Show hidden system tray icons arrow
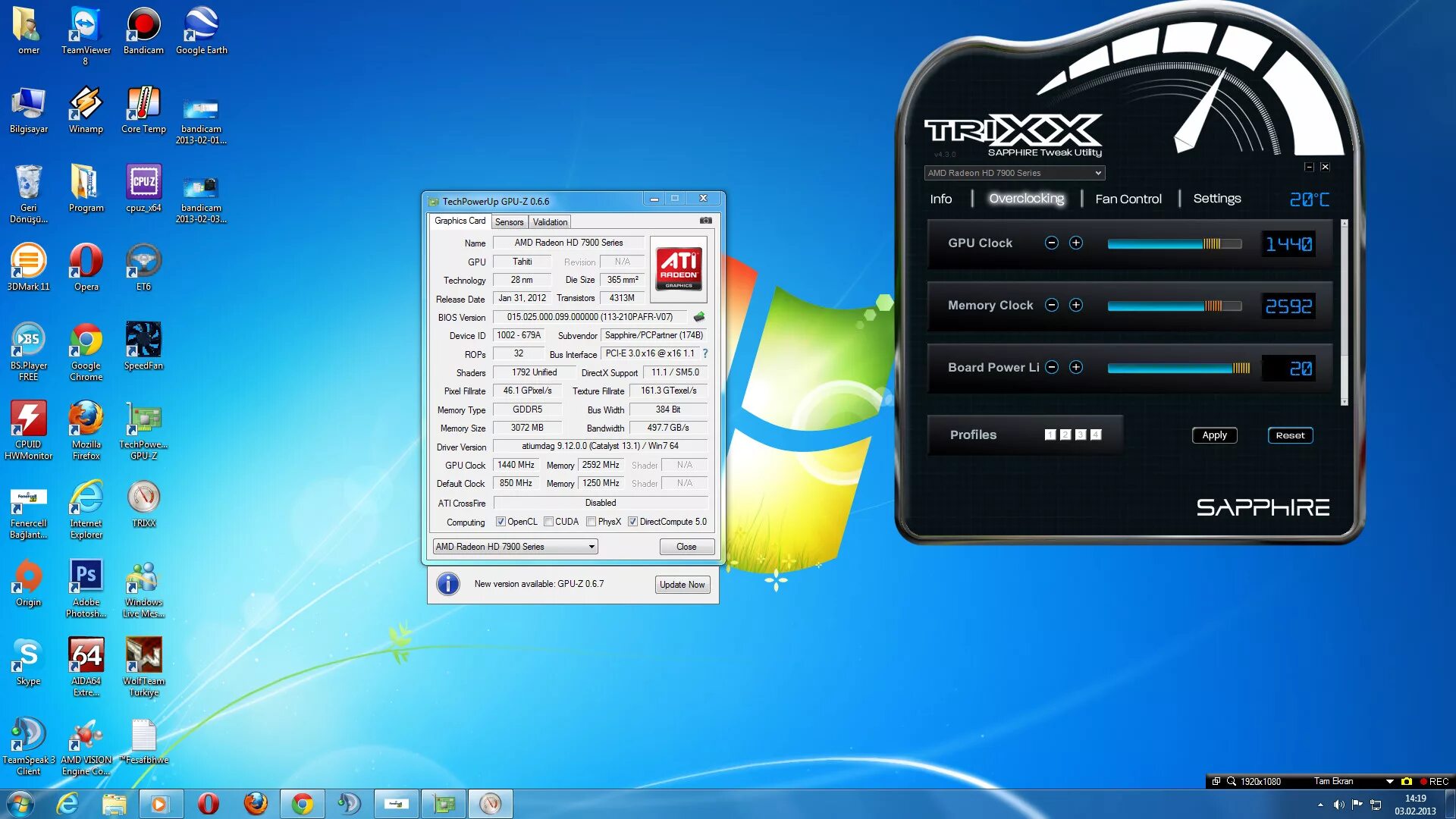 click(1320, 805)
